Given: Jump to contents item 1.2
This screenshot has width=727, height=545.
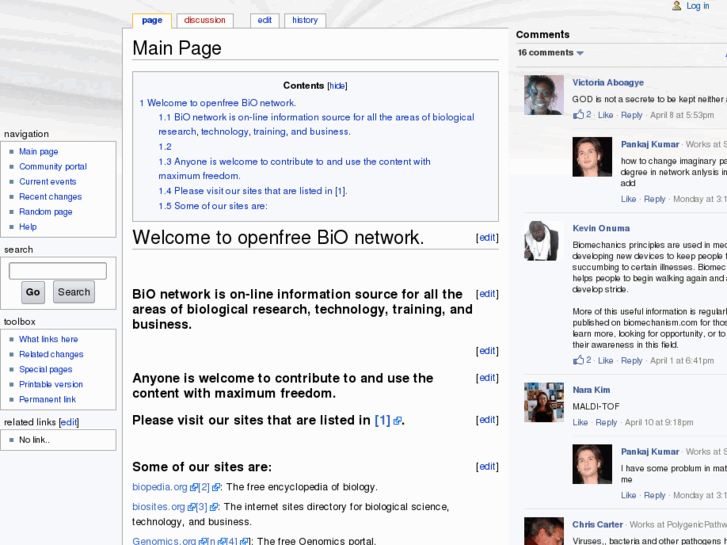Looking at the screenshot, I should click(x=165, y=147).
